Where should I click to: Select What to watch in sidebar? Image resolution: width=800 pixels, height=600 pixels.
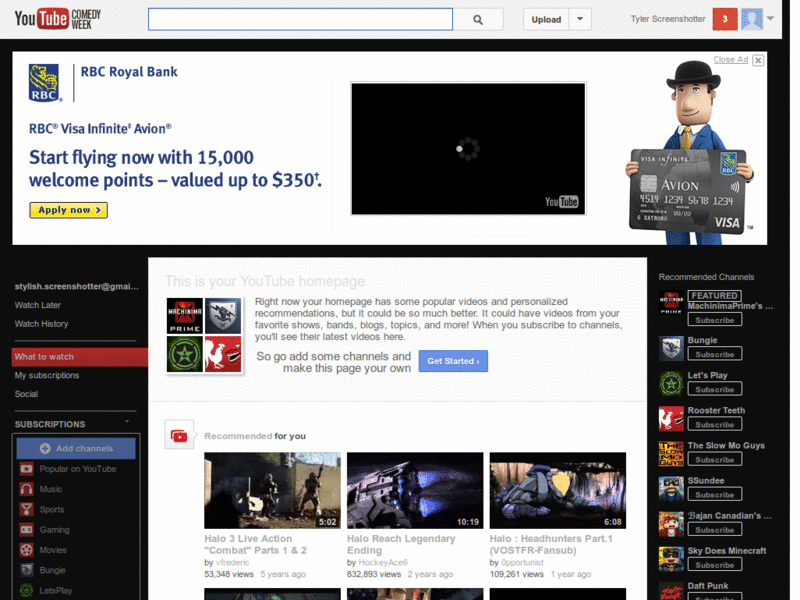80,357
